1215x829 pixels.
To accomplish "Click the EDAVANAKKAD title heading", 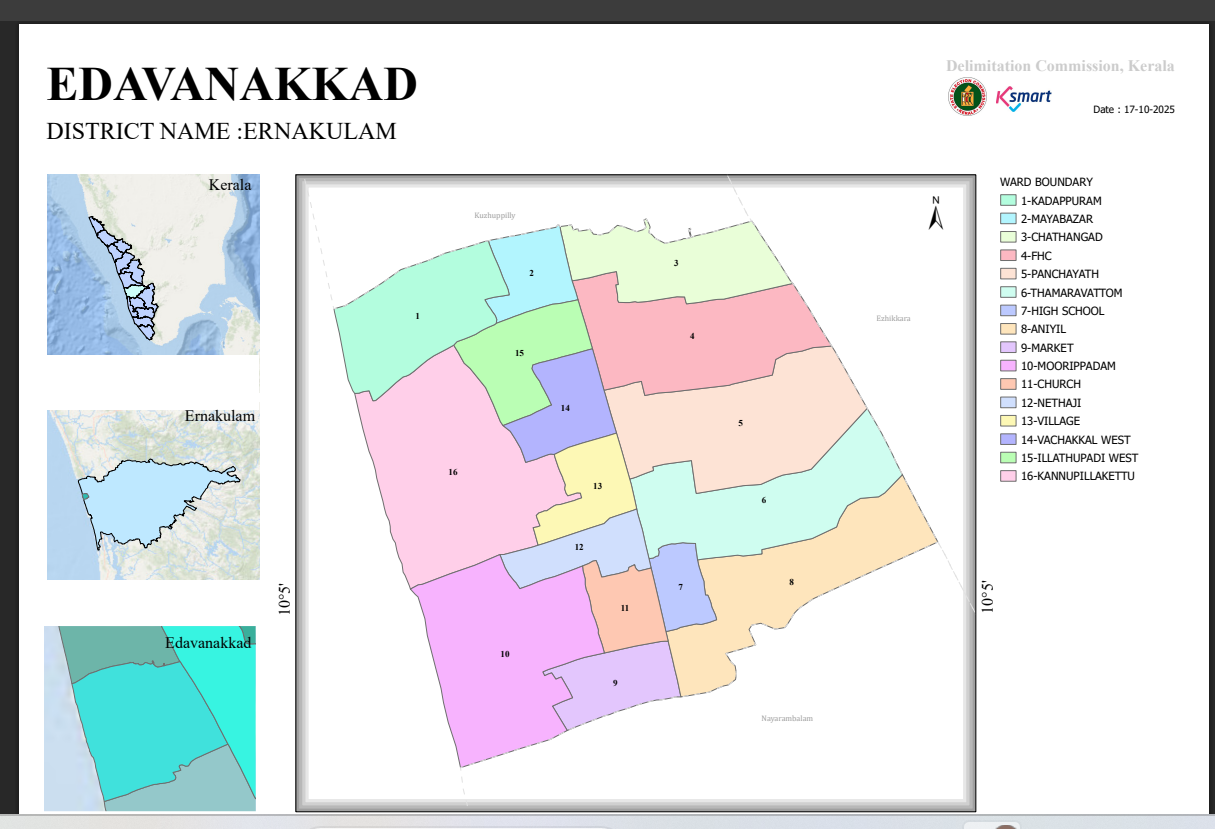I will (x=232, y=84).
